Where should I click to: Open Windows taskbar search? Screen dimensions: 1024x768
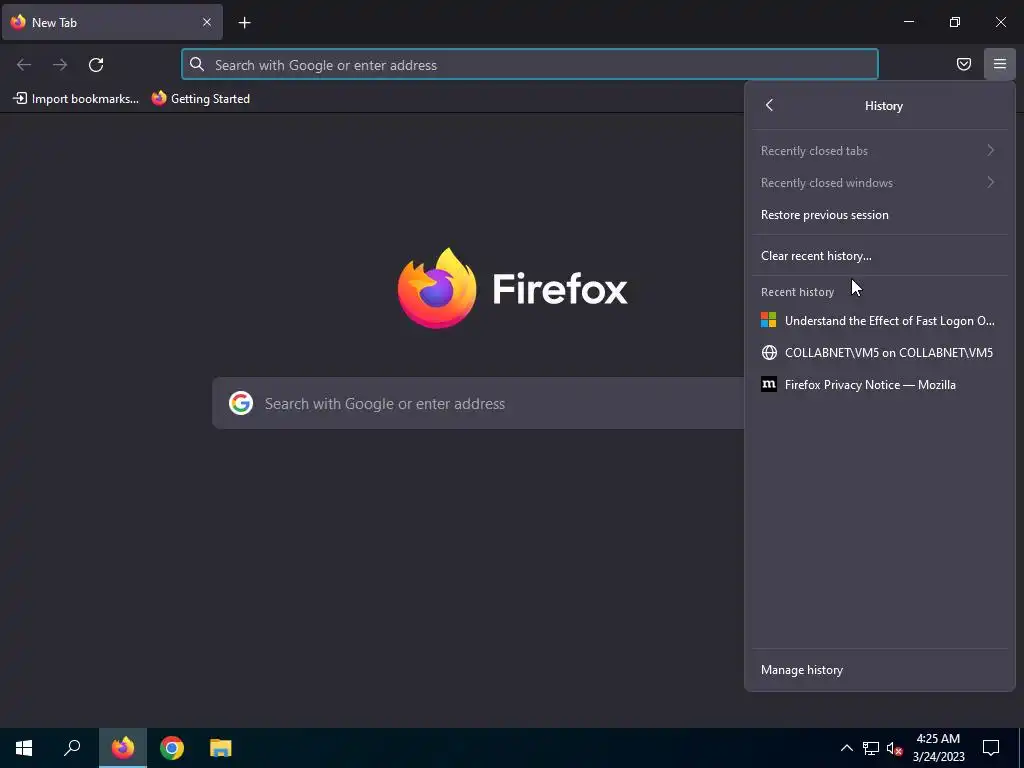[72, 748]
